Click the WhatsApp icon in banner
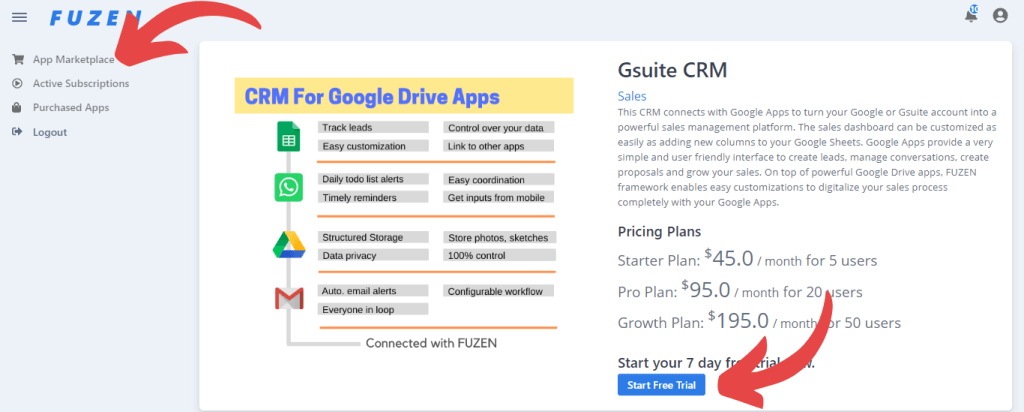This screenshot has width=1024, height=412. tap(288, 188)
